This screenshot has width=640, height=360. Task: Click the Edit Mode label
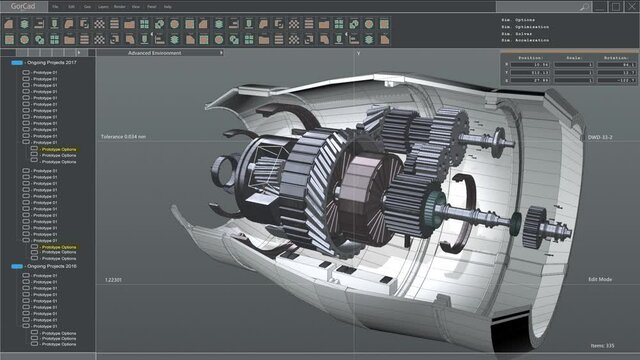600,280
